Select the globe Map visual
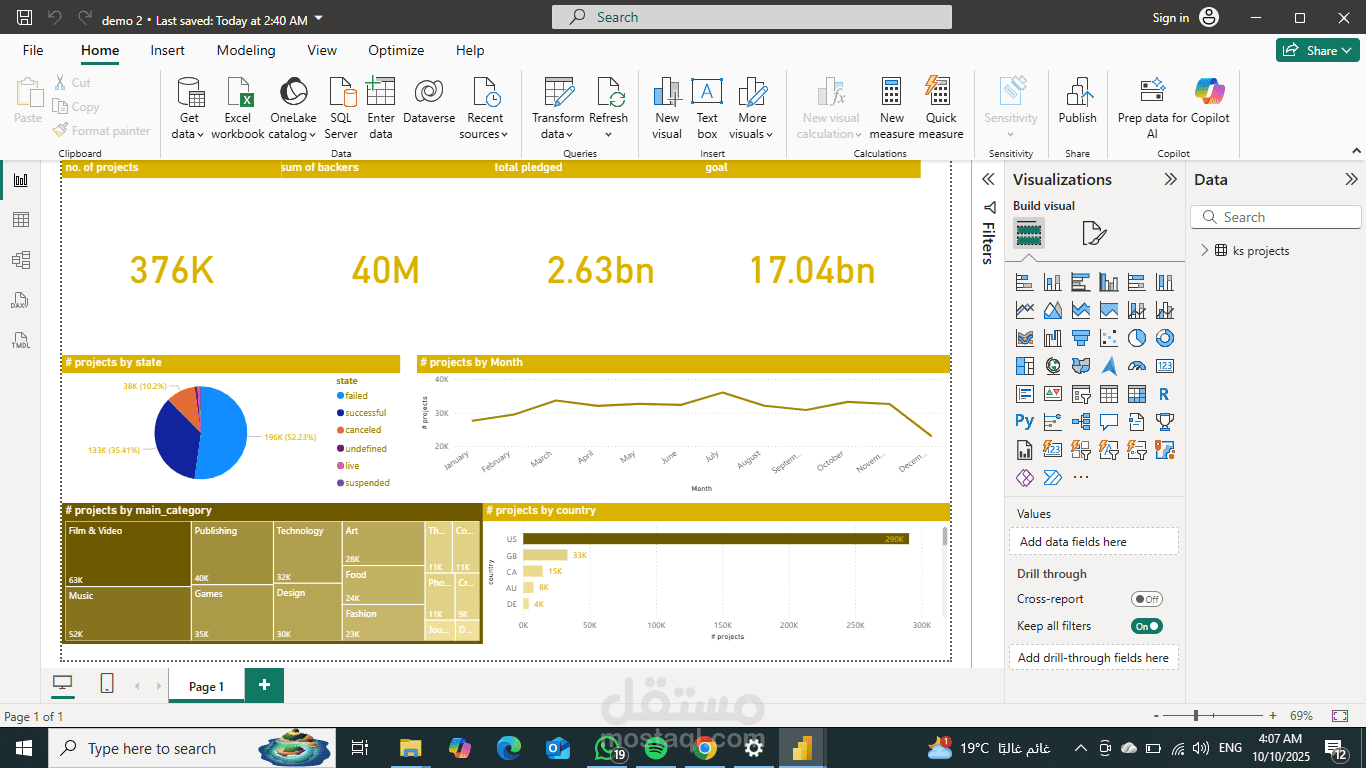The width and height of the screenshot is (1366, 768). point(1052,366)
